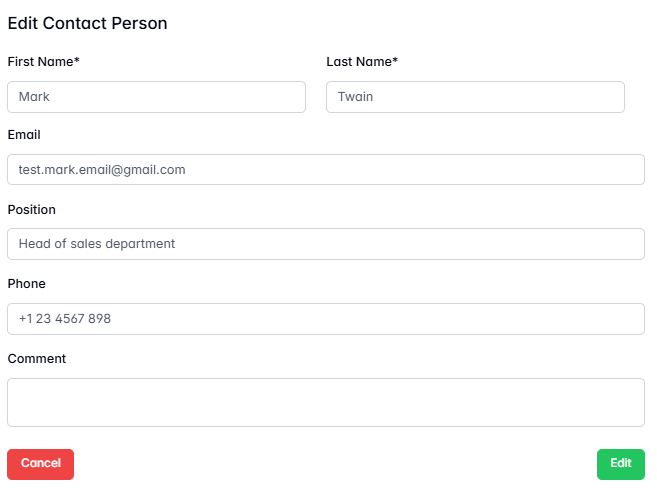This screenshot has width=657, height=490.
Task: Click the 'Email' field label
Action: click(24, 135)
